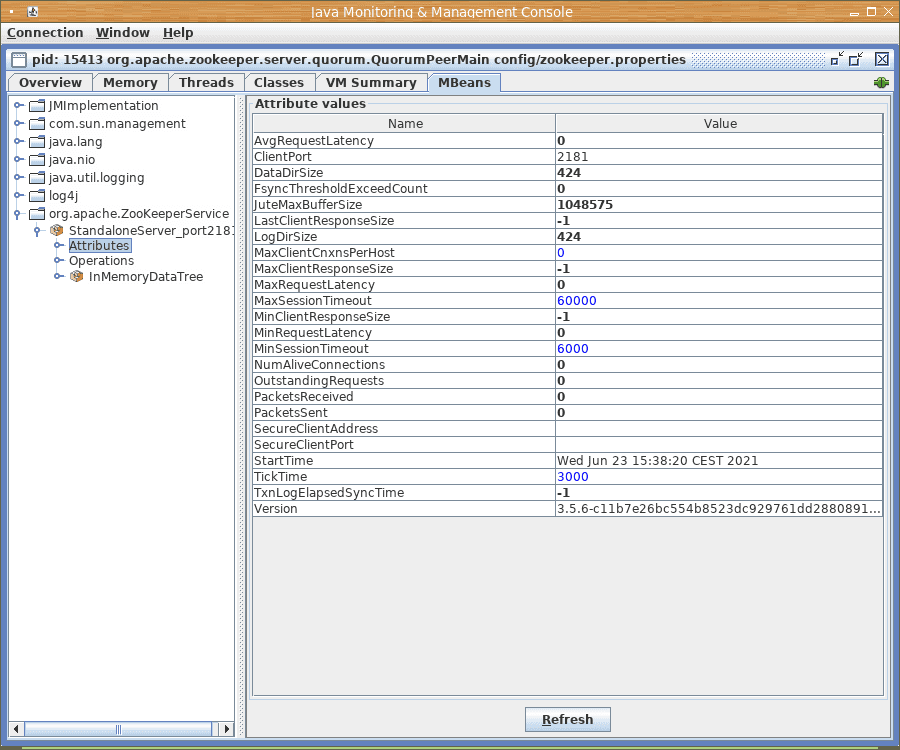This screenshot has width=900, height=750.
Task: Click the java.lang folder icon
Action: 37,142
